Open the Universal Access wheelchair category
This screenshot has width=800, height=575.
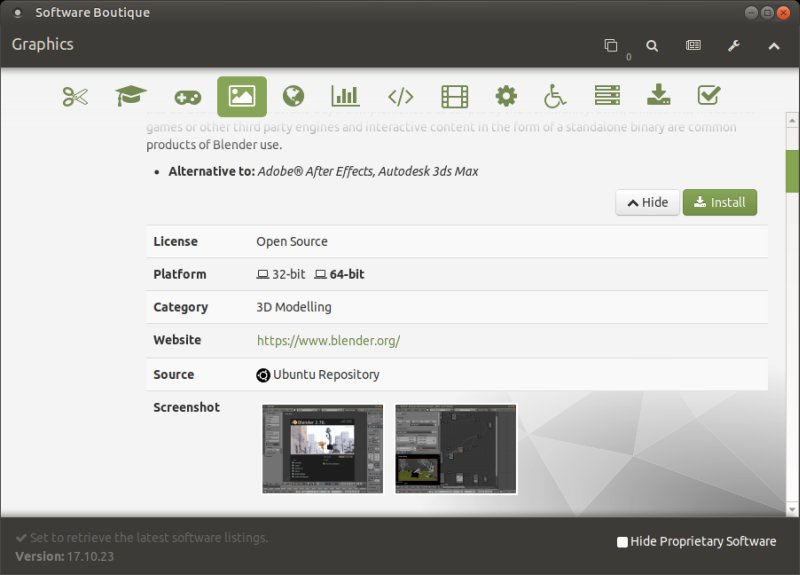[555, 96]
